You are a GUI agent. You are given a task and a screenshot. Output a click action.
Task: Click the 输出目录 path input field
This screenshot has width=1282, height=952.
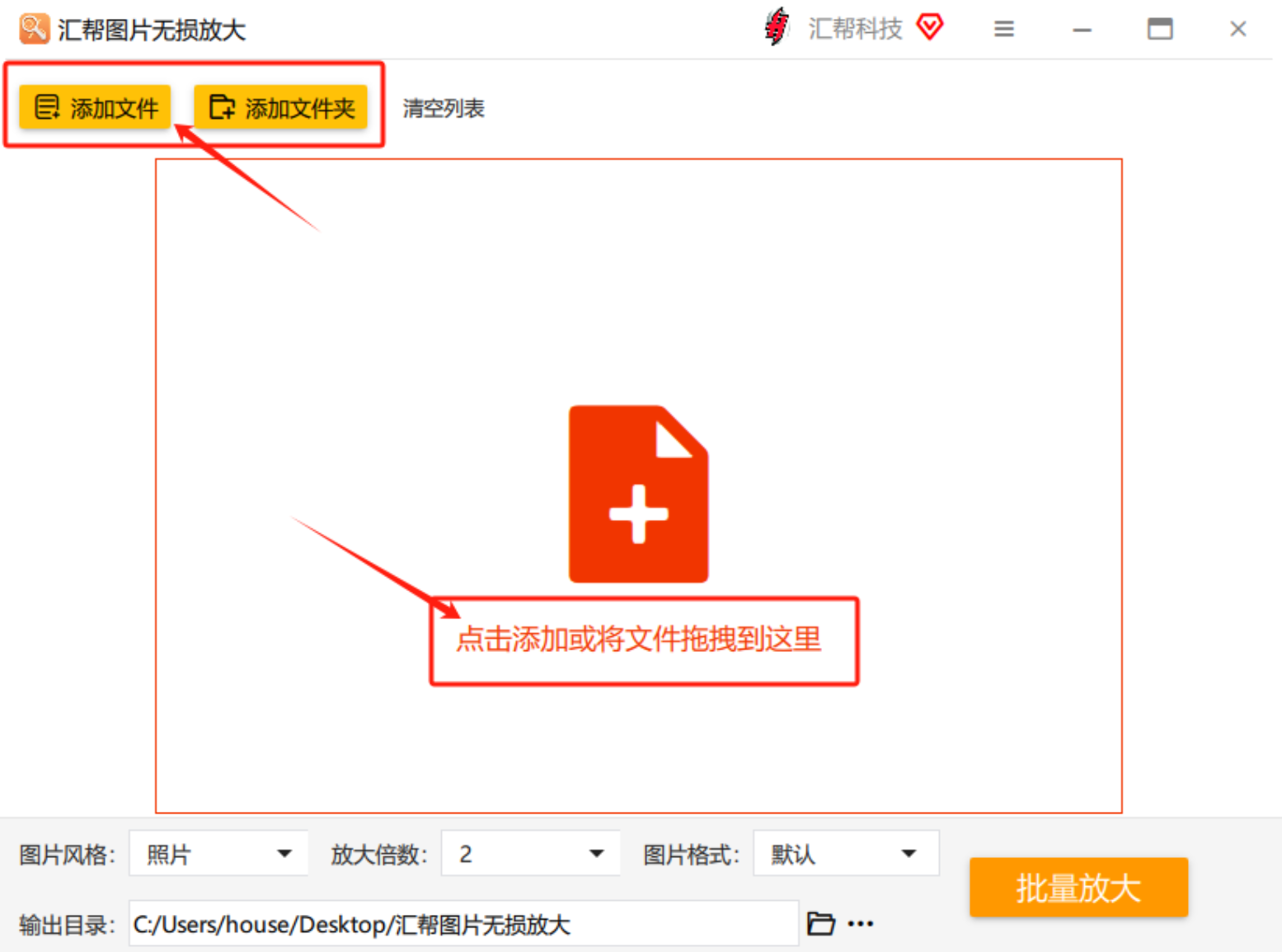[464, 924]
